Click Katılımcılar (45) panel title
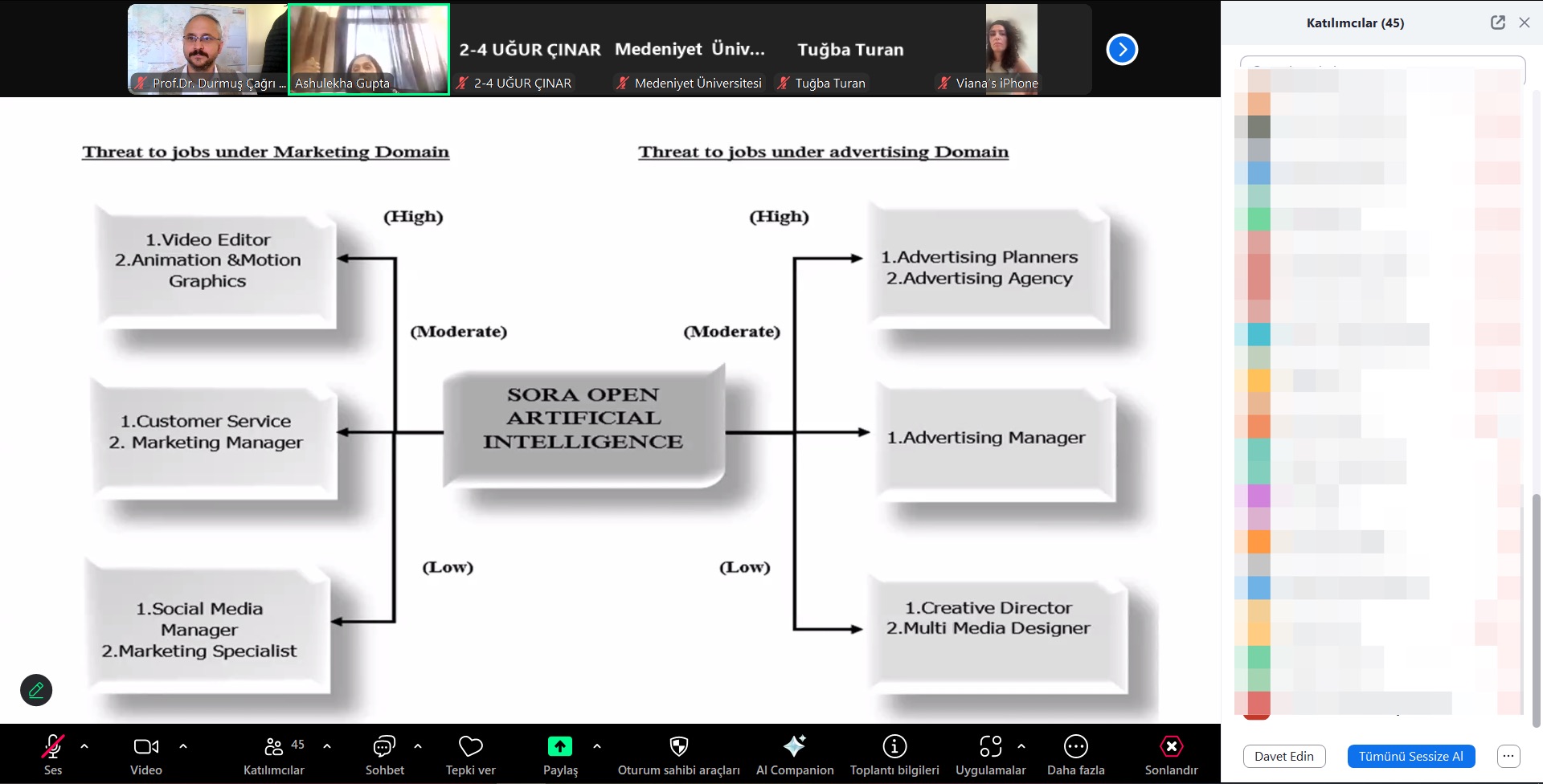 point(1355,22)
